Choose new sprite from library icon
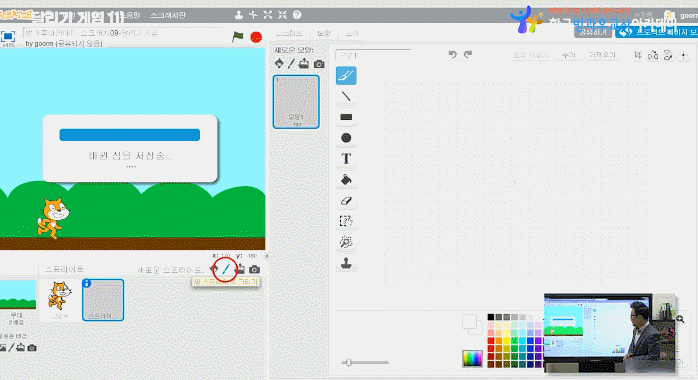 tap(214, 269)
